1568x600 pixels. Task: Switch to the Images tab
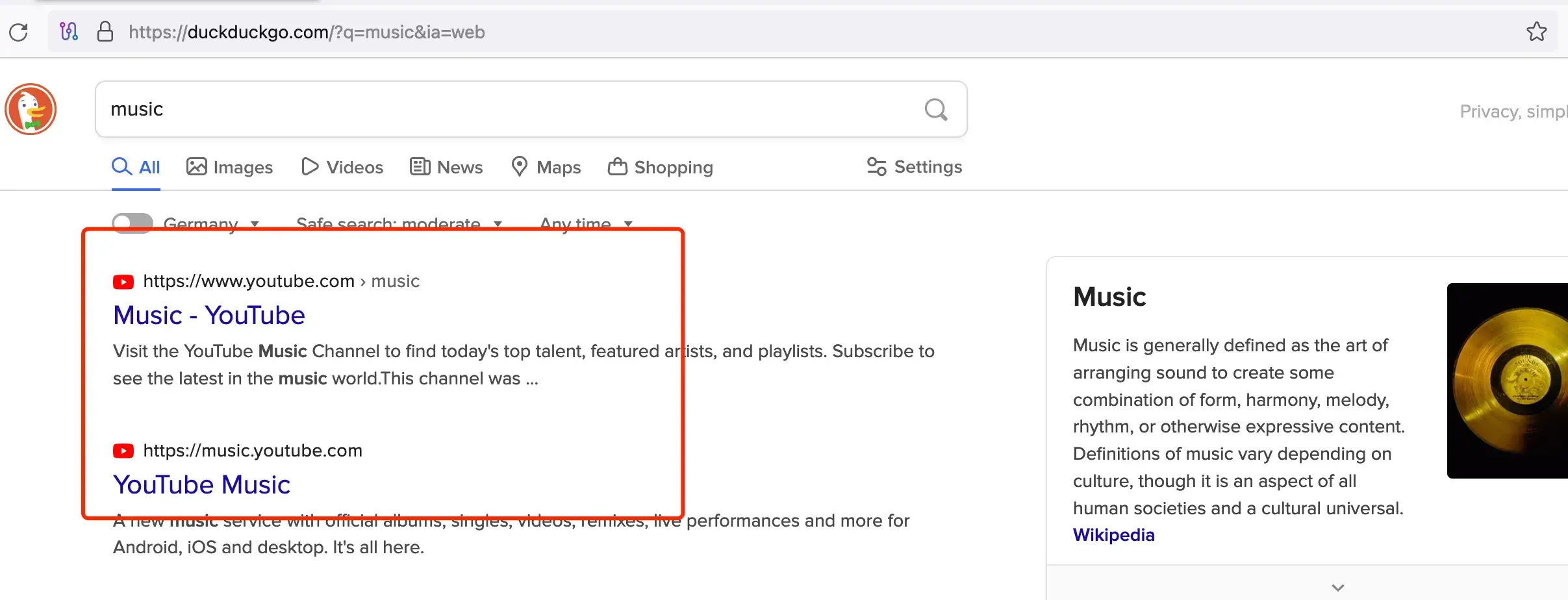click(229, 168)
